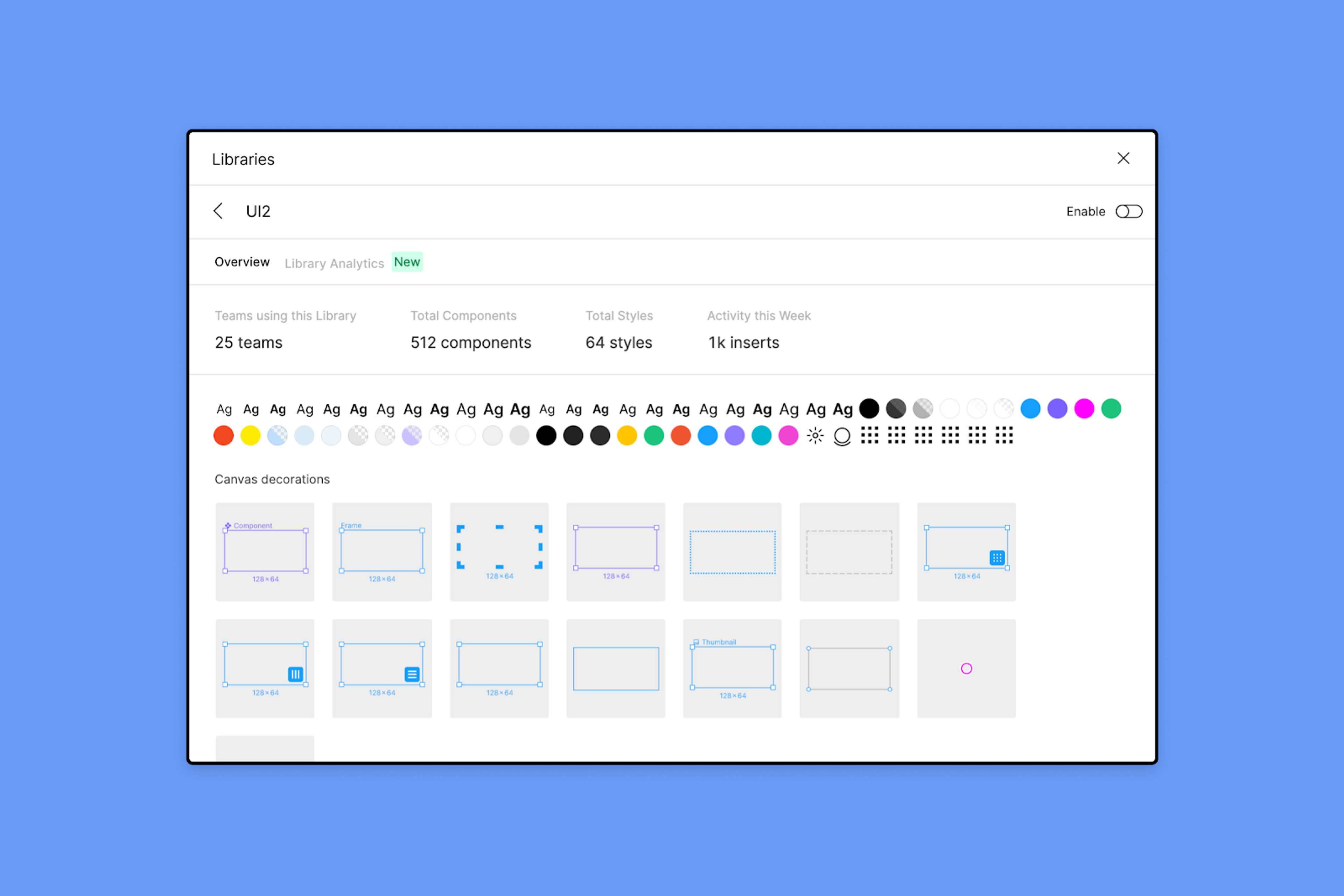1344x896 pixels.
Task: Click the sun-shaped effect style icon
Action: tap(815, 436)
